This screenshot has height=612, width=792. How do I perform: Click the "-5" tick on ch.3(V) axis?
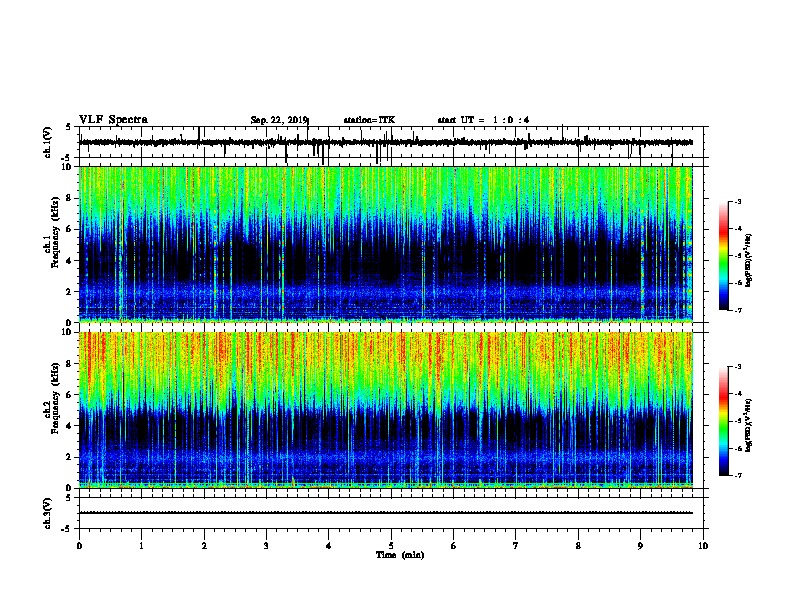click(x=67, y=529)
